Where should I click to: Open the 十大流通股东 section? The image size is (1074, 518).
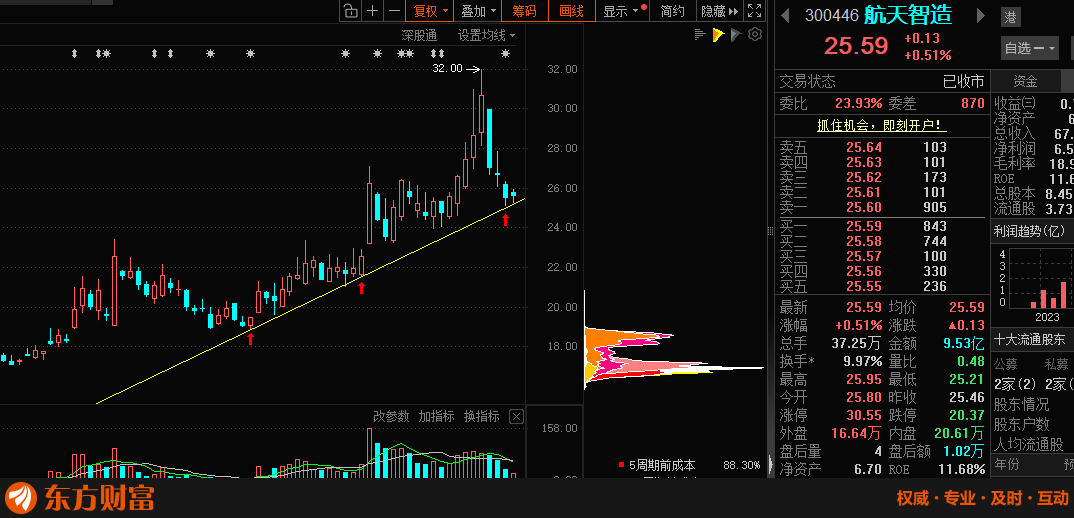1029,339
